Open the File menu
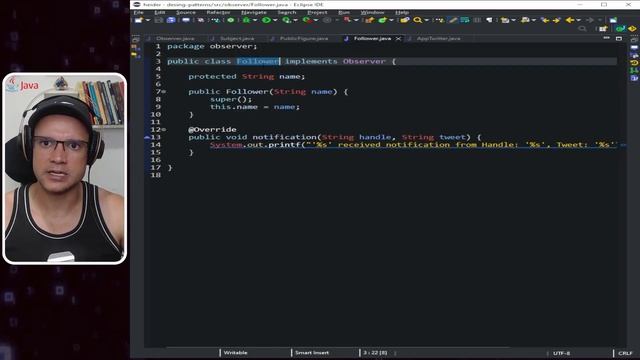The height and width of the screenshot is (360, 640). click(x=139, y=12)
